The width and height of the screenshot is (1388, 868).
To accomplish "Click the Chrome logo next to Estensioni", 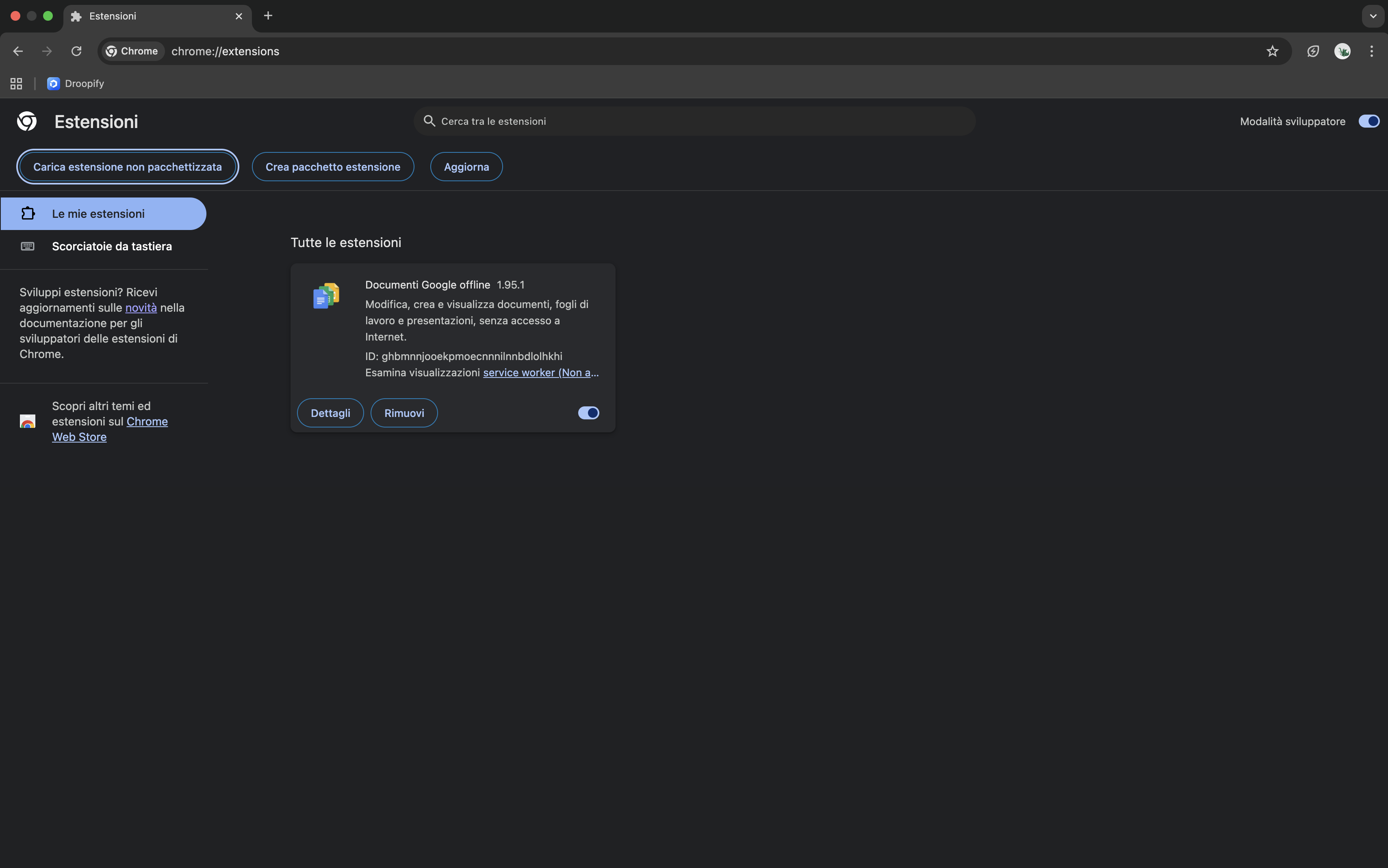I will point(27,121).
